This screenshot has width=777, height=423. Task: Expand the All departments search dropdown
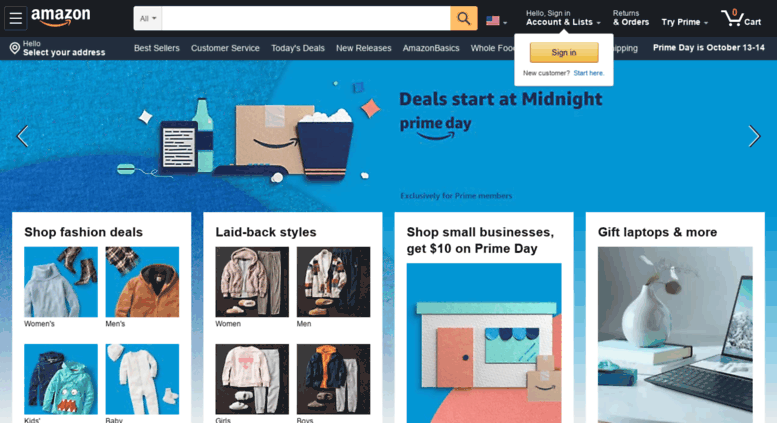pyautogui.click(x=148, y=18)
